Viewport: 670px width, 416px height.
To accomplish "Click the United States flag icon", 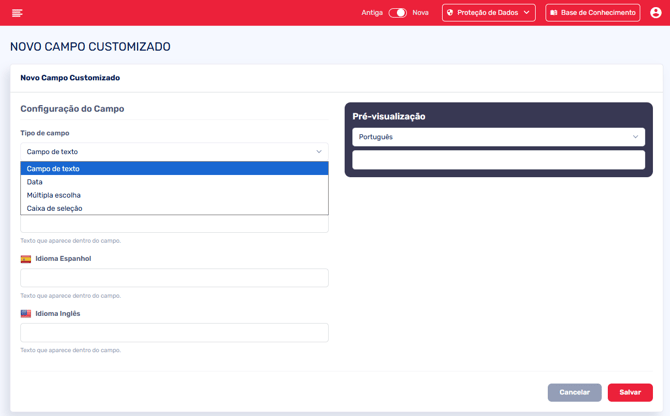I will [26, 314].
